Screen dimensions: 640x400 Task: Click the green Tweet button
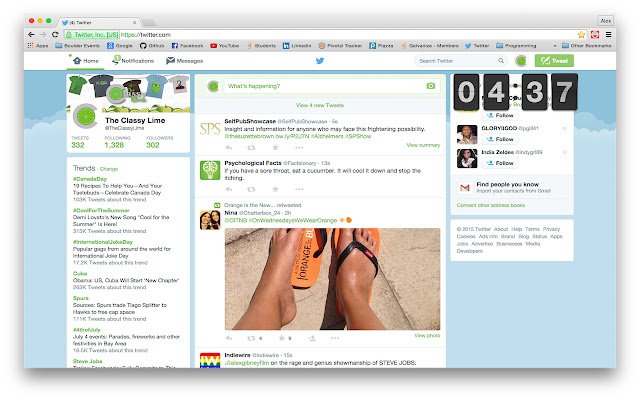[554, 61]
